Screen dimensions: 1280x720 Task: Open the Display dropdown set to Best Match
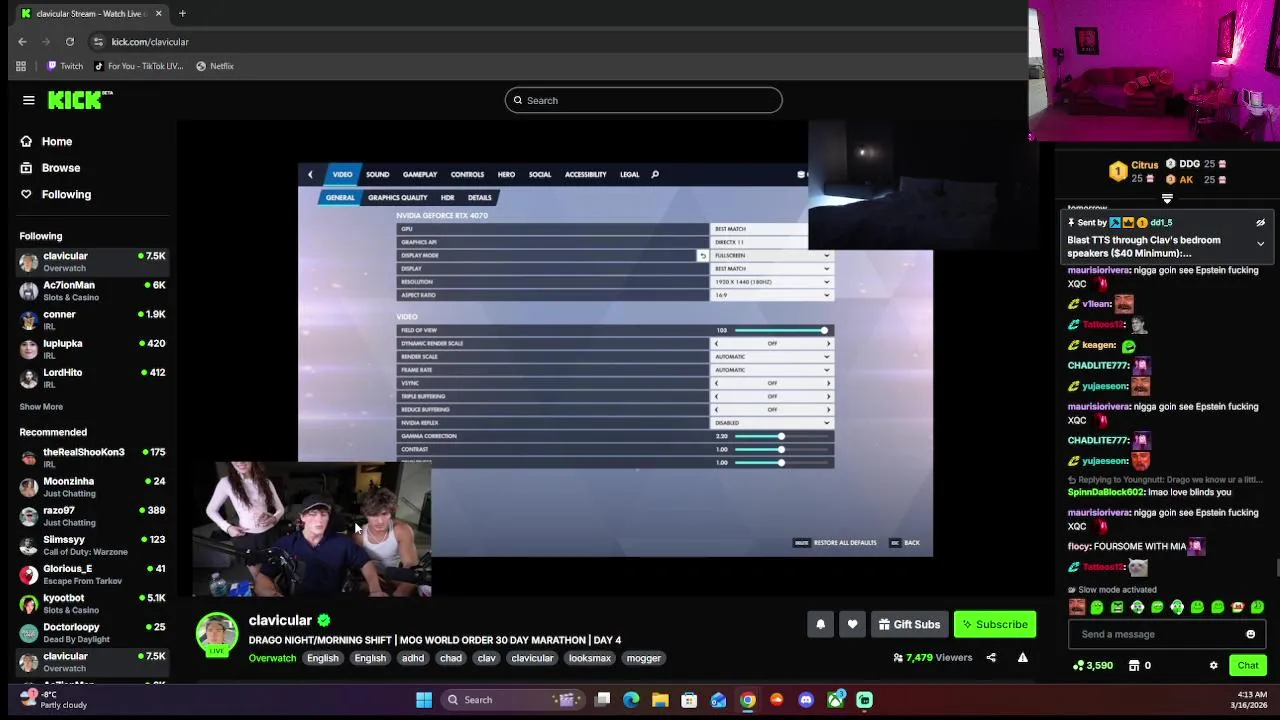point(771,268)
